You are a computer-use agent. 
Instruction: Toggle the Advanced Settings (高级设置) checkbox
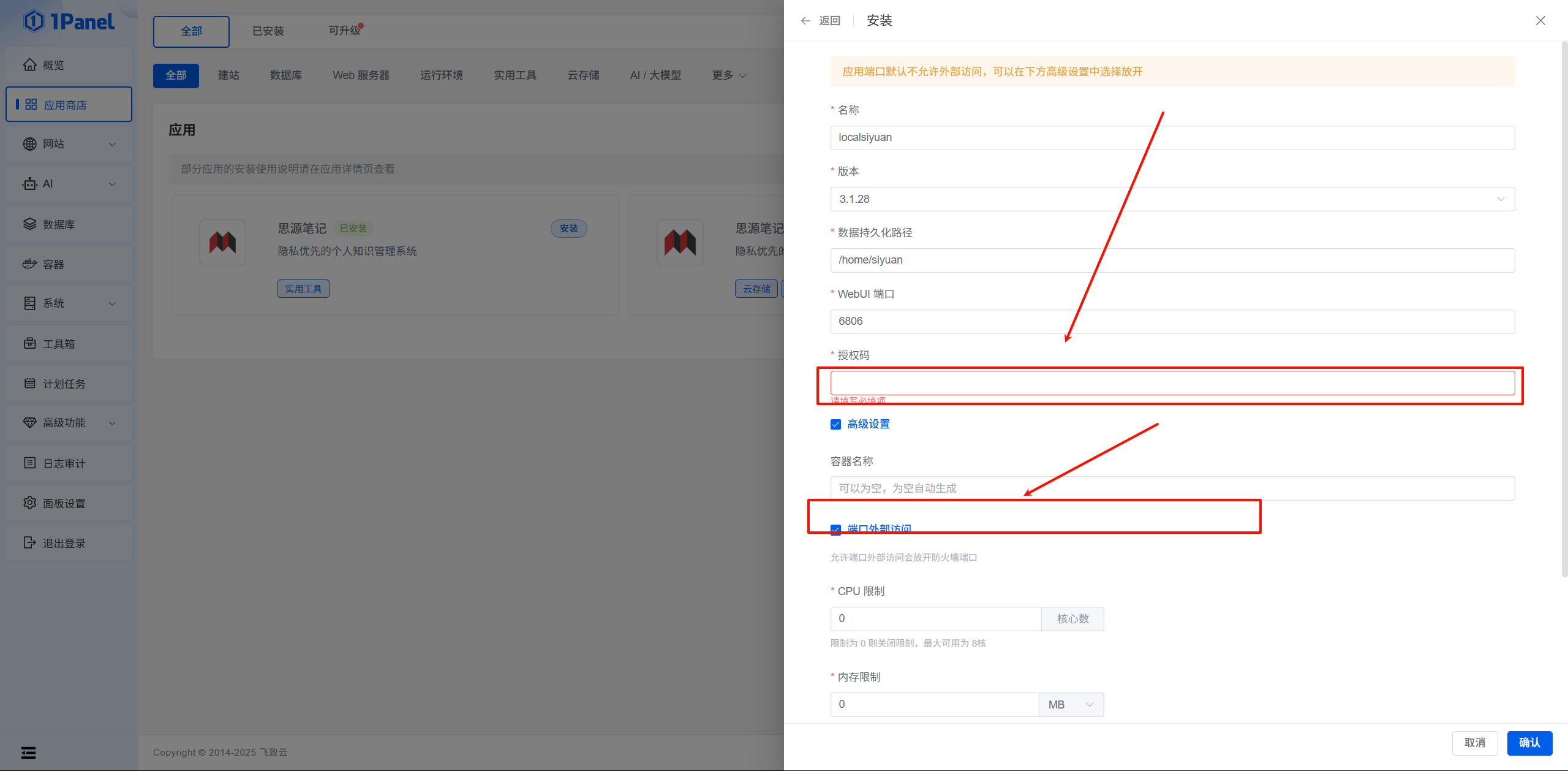(835, 424)
